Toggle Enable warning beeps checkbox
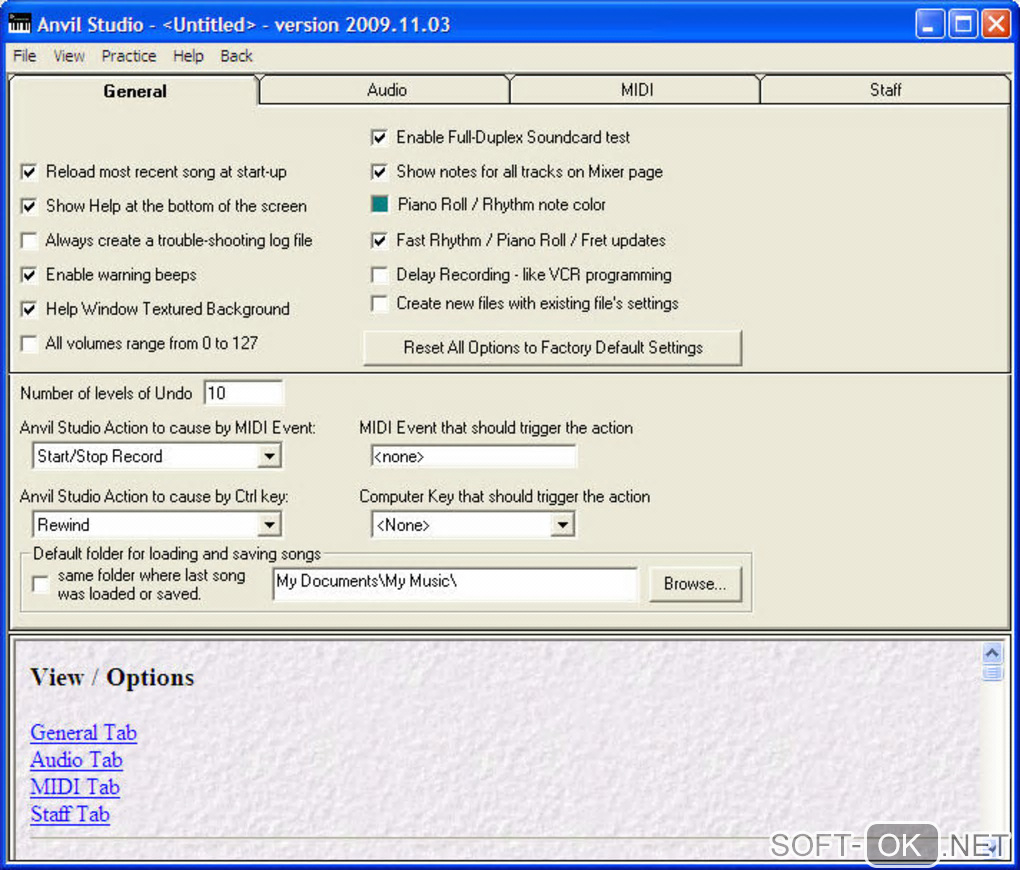 [29, 275]
